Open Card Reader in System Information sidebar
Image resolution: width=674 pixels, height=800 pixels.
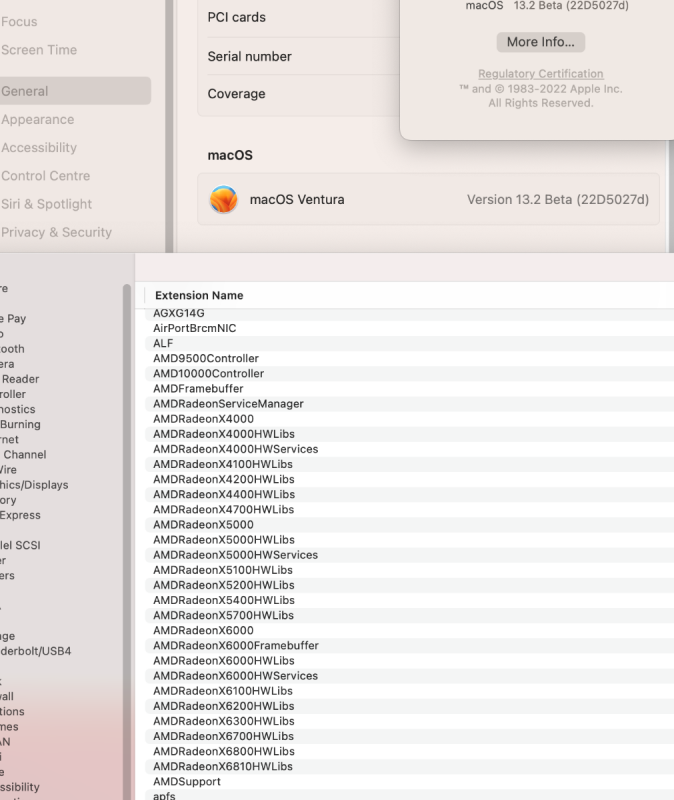pos(19,379)
